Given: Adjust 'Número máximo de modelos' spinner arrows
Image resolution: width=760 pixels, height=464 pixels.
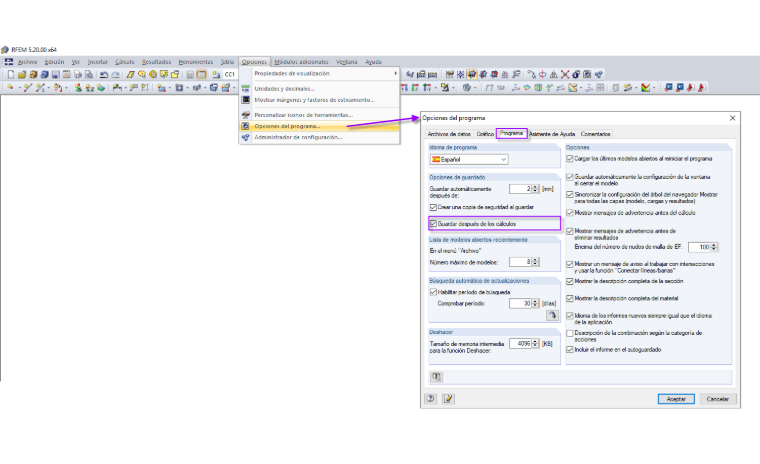Looking at the screenshot, I should pyautogui.click(x=535, y=262).
